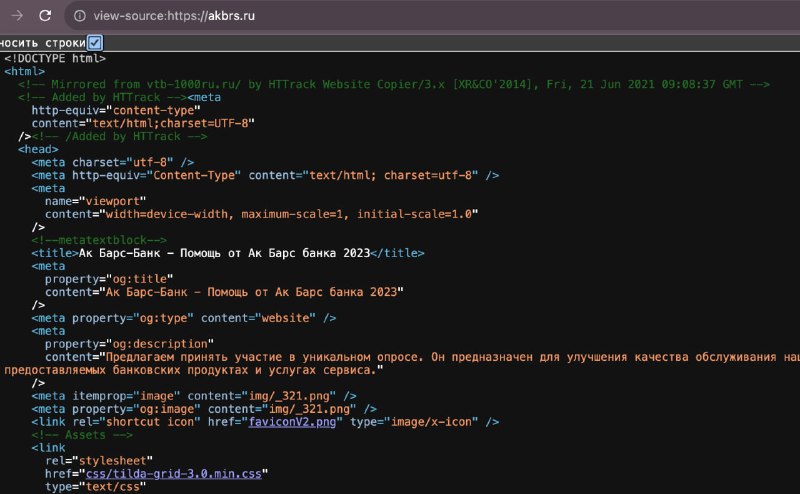The height and width of the screenshot is (494, 800).
Task: Click the <title> line with Ак Барс-Банк
Action: (x=228, y=253)
